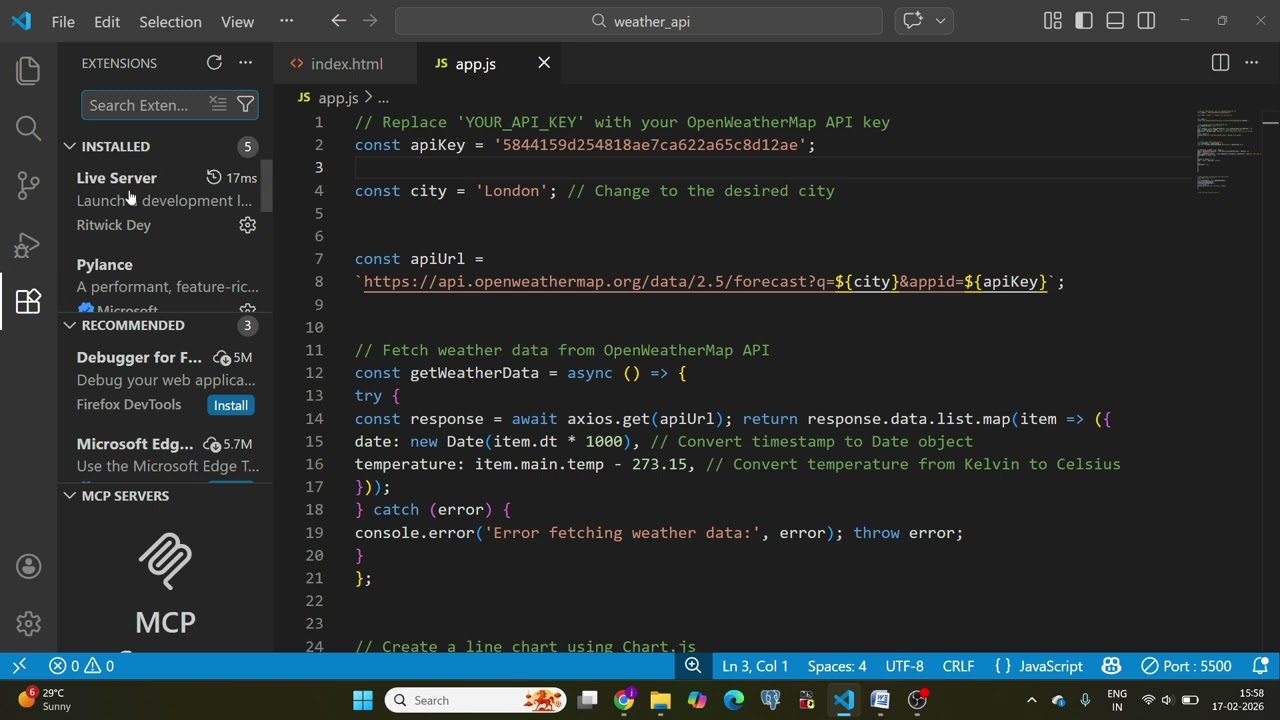Customize layout from title bar
Screen dimensions: 1280x720
(x=1052, y=21)
